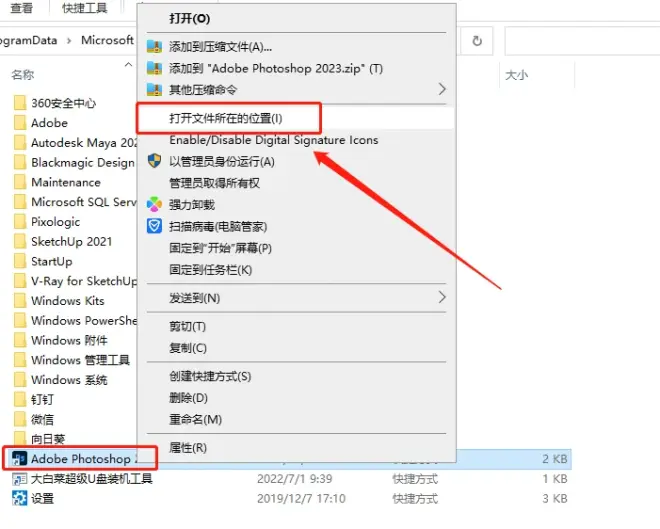The height and width of the screenshot is (529, 660).
Task: Click the Adobe folder icon
Action: [x=20, y=122]
